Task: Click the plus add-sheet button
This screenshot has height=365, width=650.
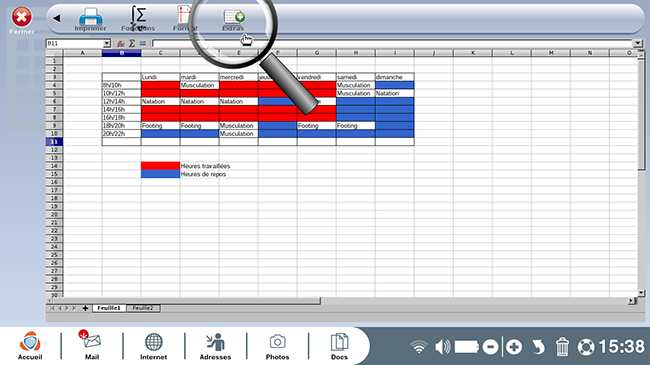Action: (x=85, y=308)
